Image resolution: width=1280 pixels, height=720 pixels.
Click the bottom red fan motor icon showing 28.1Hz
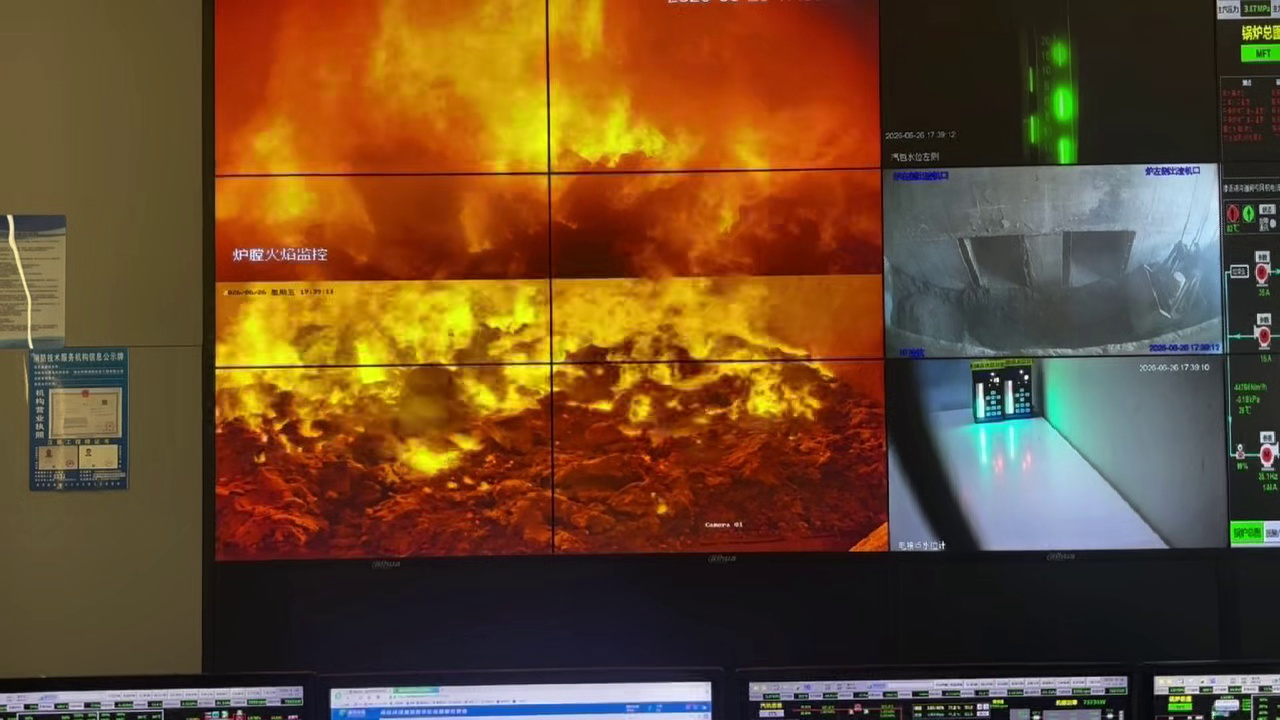pyautogui.click(x=1267, y=457)
